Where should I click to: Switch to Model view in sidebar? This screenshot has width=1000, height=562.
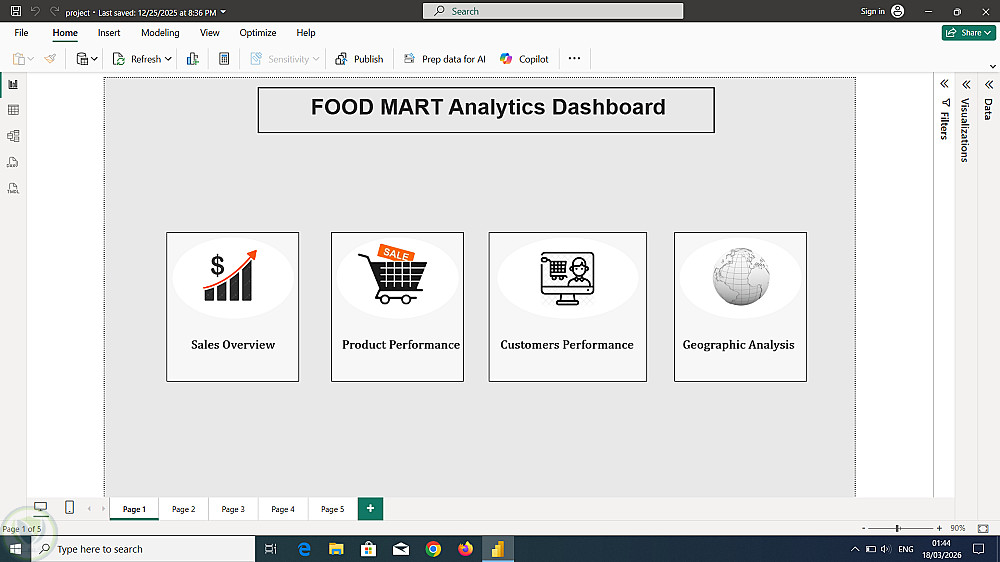click(13, 137)
